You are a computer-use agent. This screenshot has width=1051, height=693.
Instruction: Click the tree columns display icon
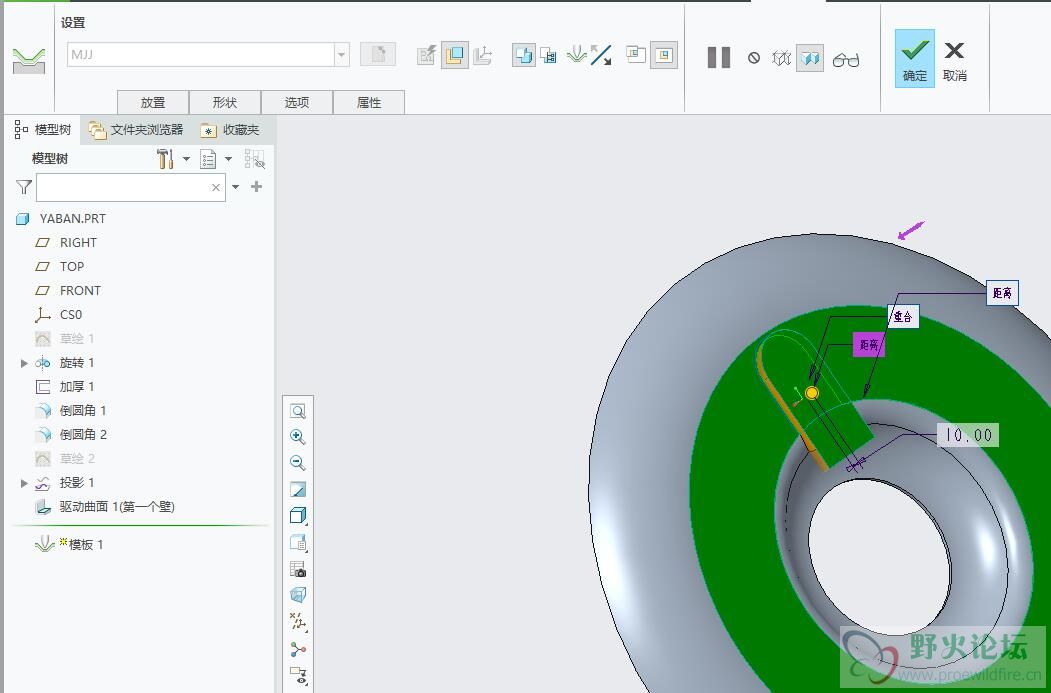208,159
